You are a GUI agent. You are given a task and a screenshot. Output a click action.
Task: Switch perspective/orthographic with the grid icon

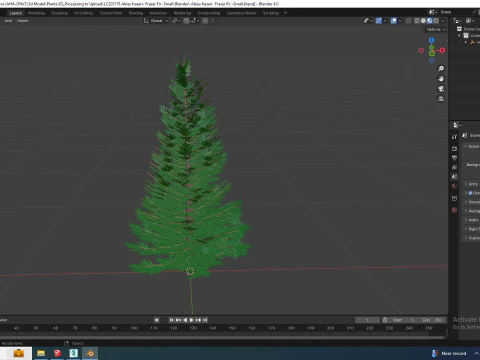click(x=441, y=99)
